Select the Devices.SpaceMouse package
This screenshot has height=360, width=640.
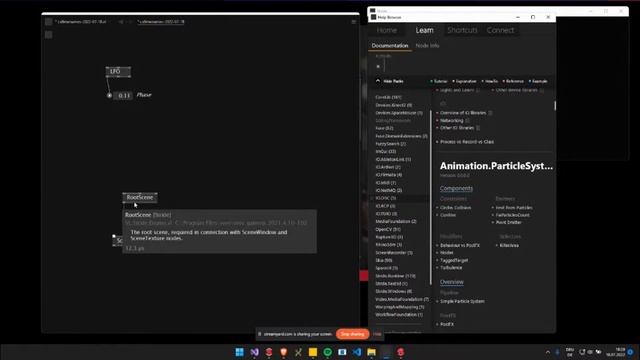click(399, 113)
